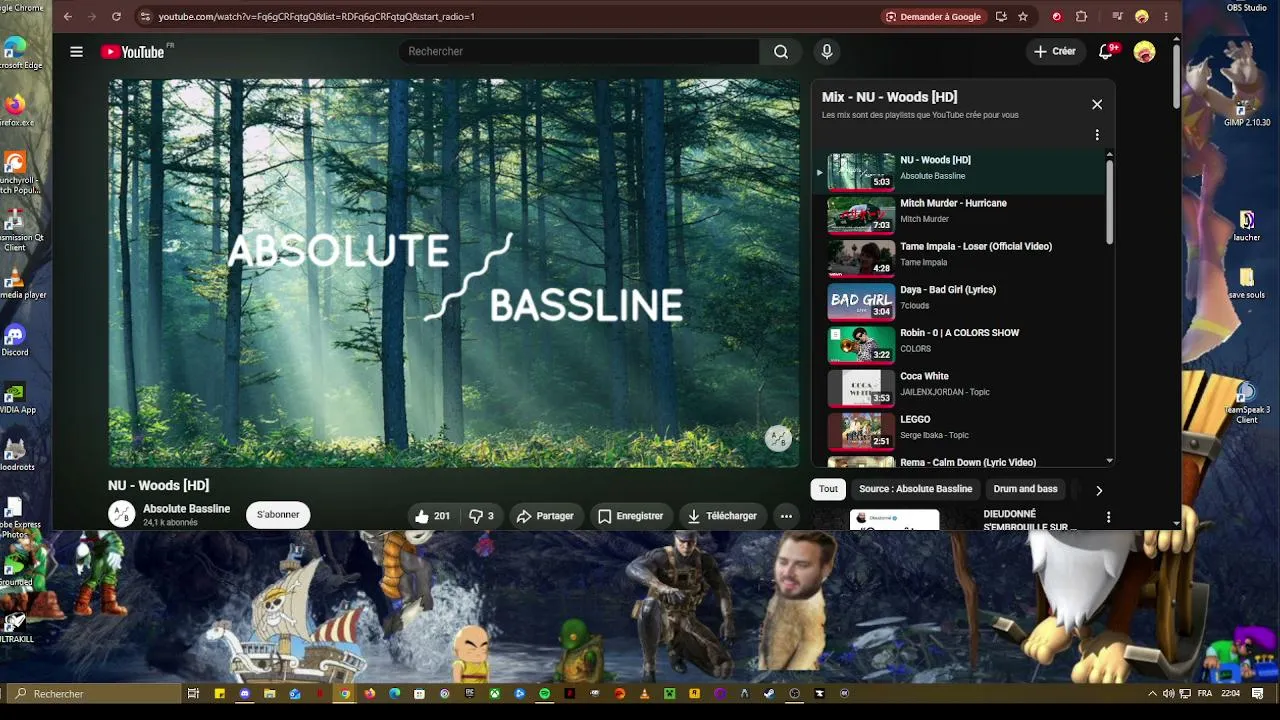The image size is (1280, 720).
Task: Click the Chrome address bar URL
Action: [316, 17]
